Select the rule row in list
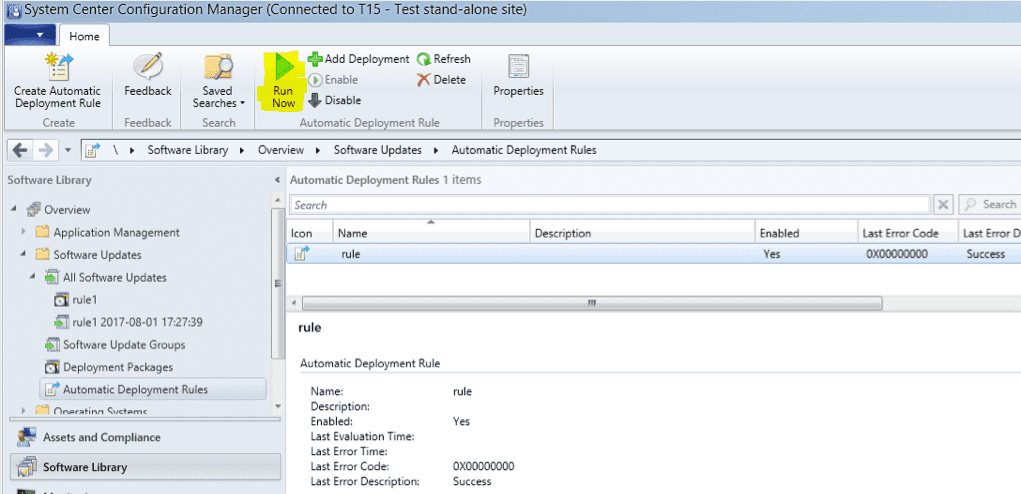This screenshot has width=1021, height=494. point(653,254)
